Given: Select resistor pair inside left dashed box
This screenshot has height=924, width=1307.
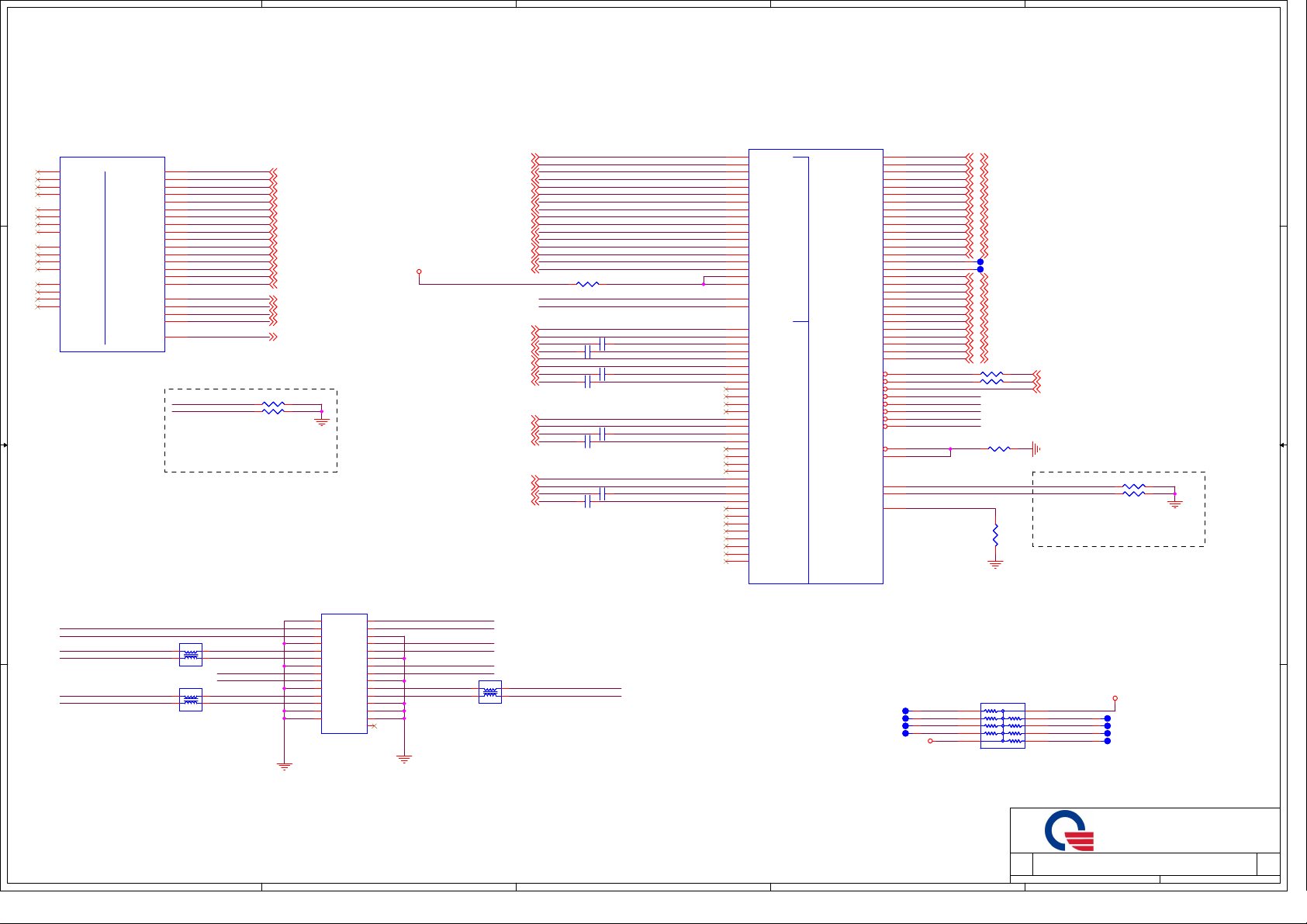Looking at the screenshot, I should point(273,407).
